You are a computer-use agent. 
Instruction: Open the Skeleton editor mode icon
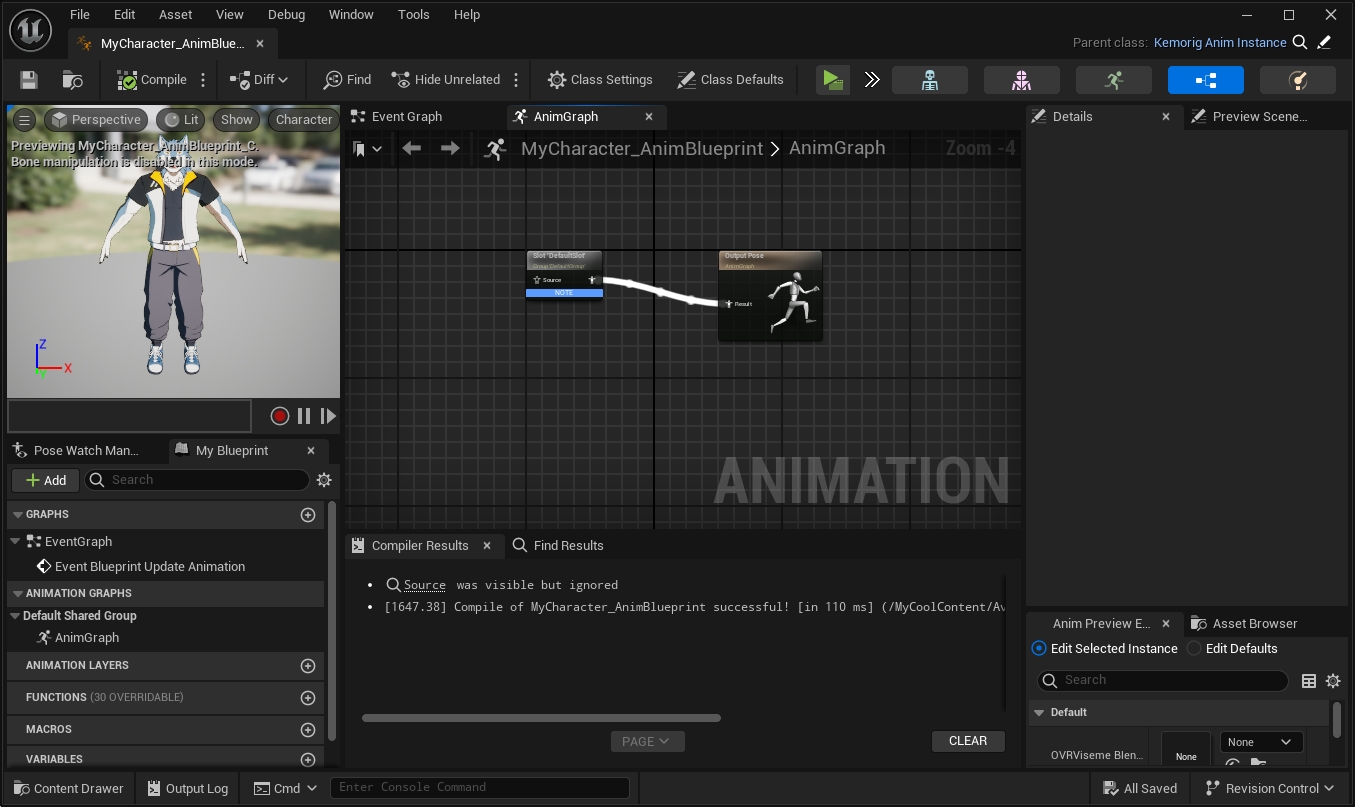click(x=929, y=80)
